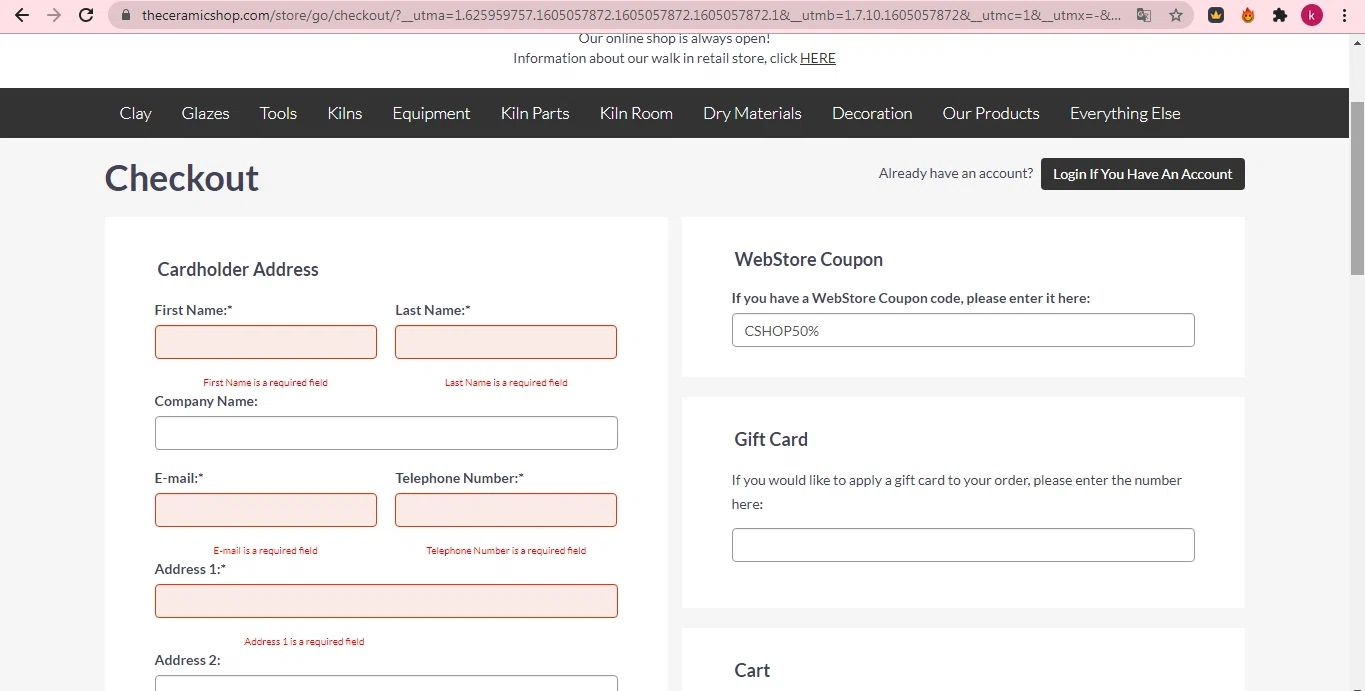
Task: Go back with browser back arrow
Action: coord(22,15)
